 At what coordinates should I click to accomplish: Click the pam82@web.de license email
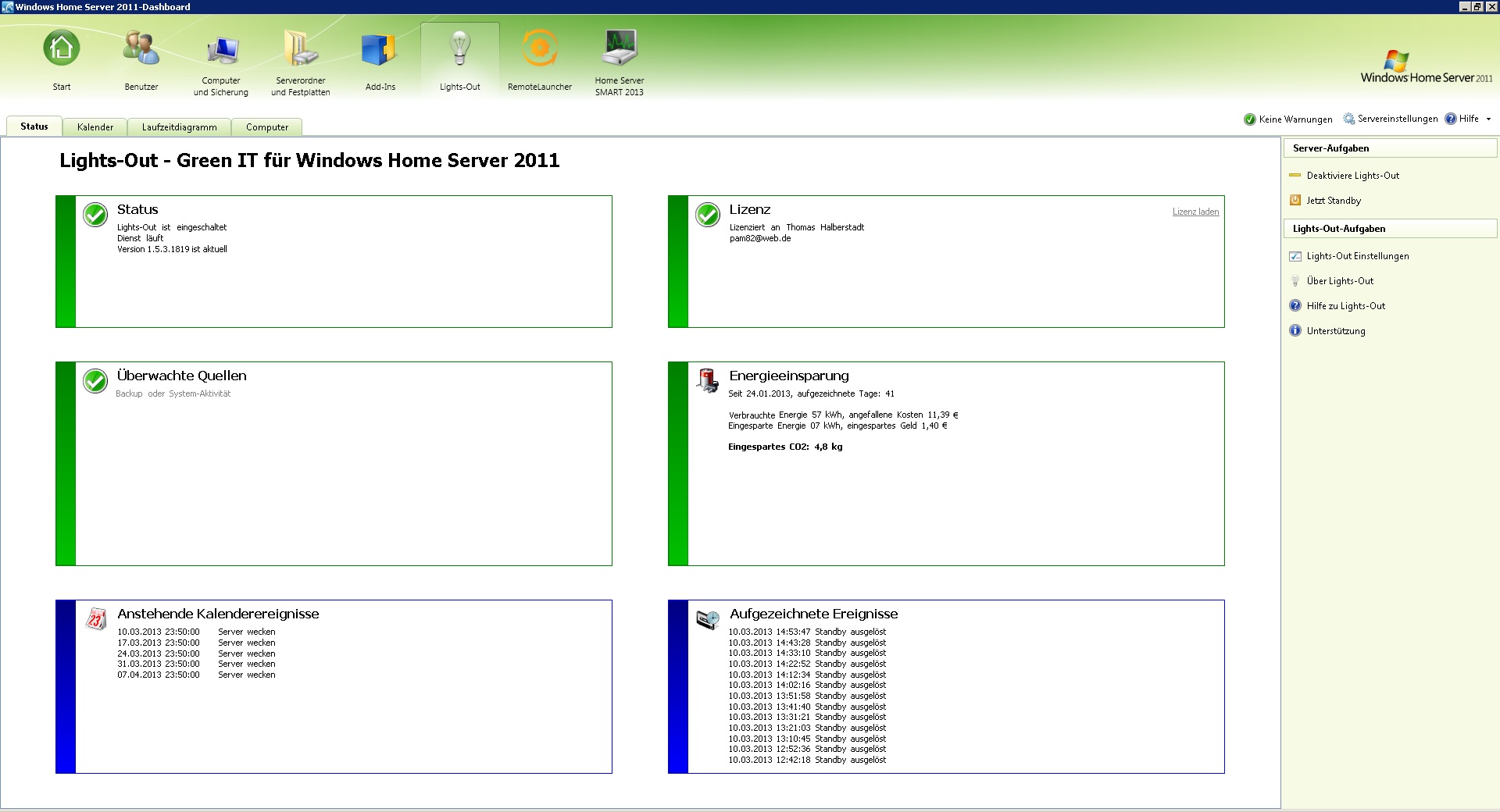point(760,238)
